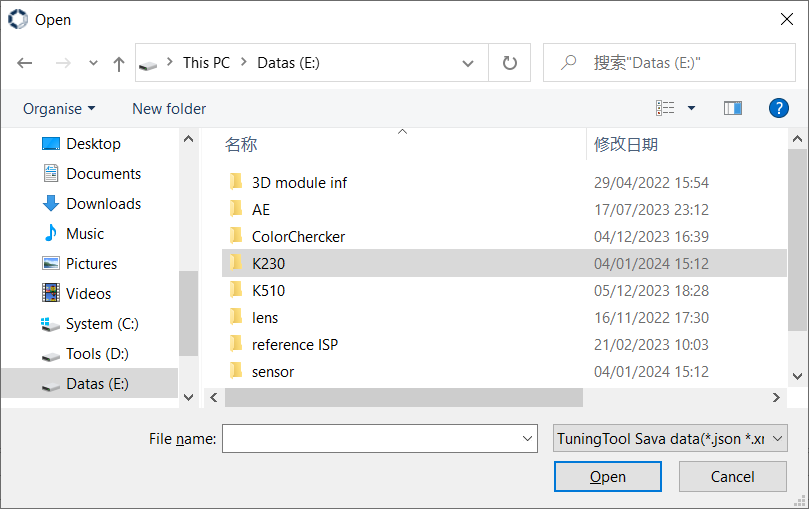Click the Open button
Image resolution: width=809 pixels, height=509 pixels.
[607, 477]
